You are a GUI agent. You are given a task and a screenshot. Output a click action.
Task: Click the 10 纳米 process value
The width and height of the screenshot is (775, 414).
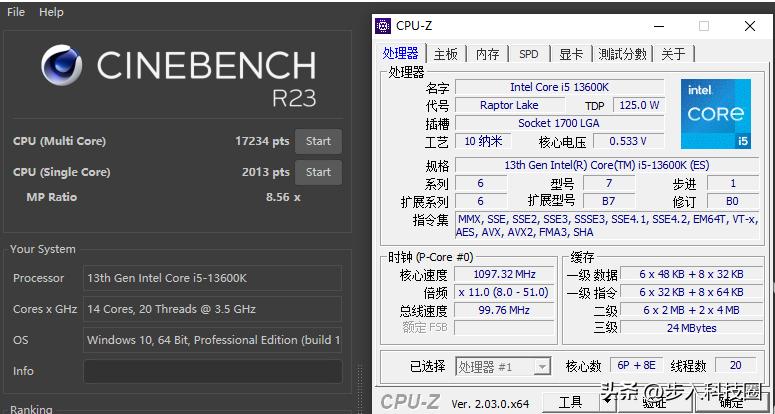tap(483, 141)
